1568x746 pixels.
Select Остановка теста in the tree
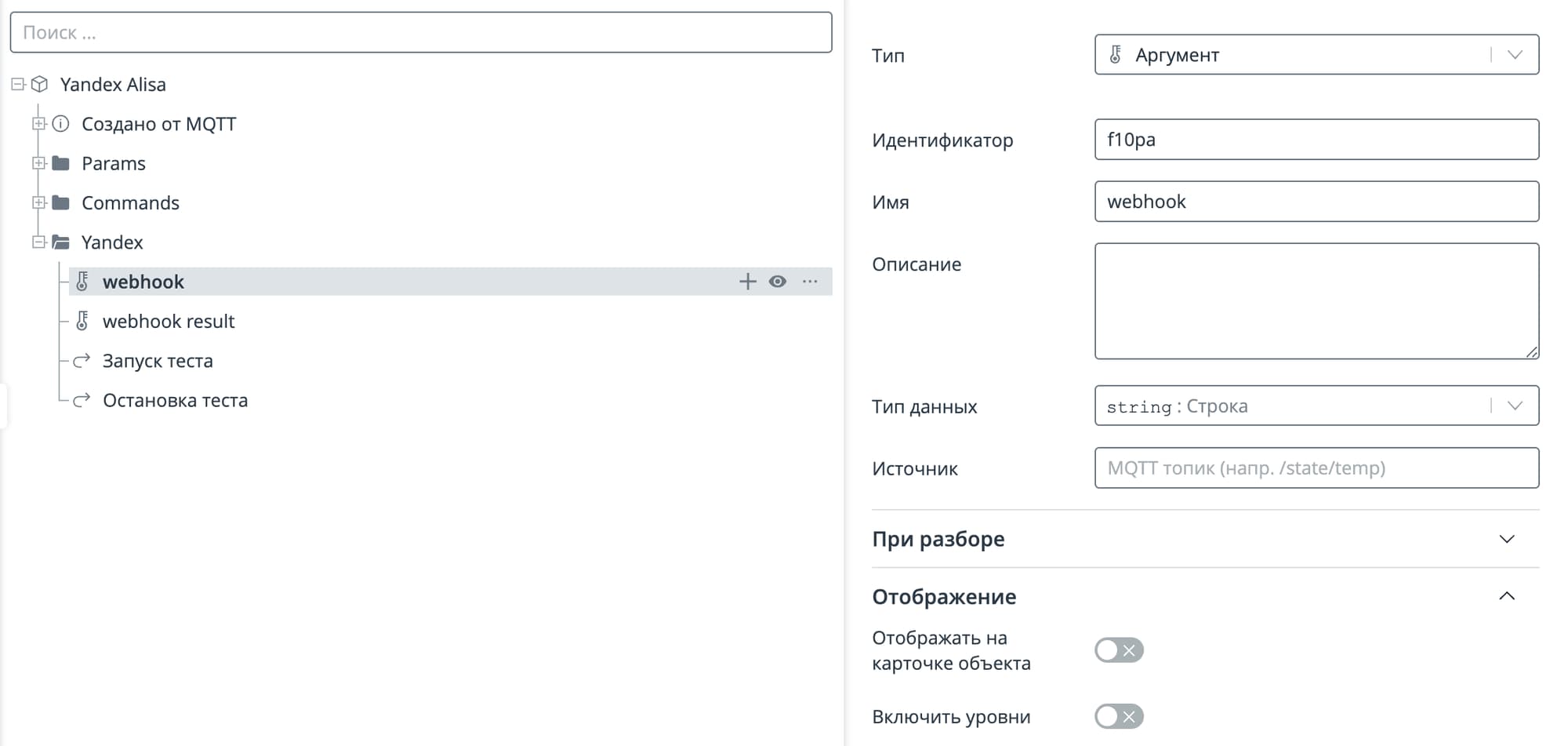point(175,400)
